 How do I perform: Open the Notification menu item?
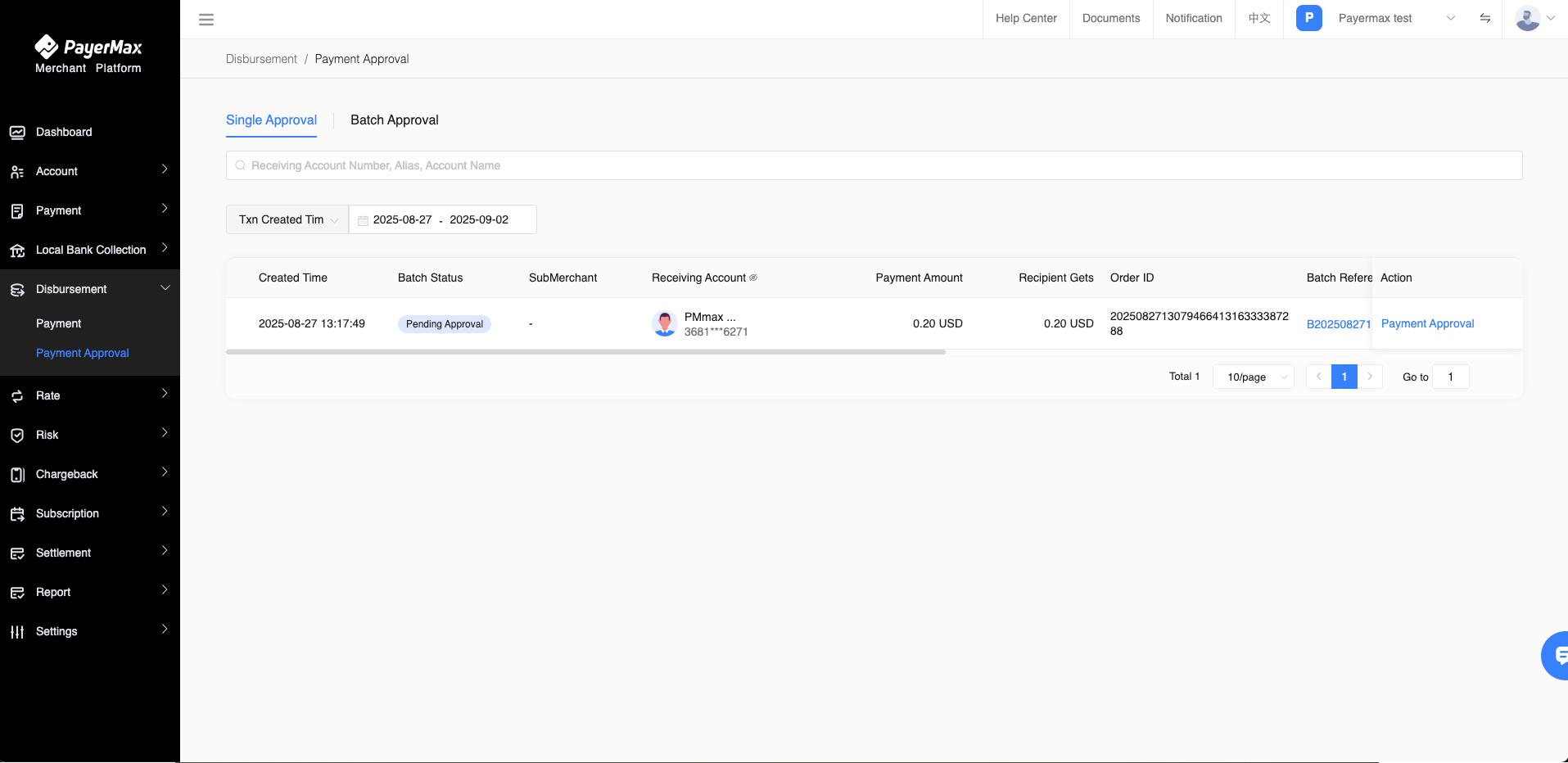[x=1193, y=18]
